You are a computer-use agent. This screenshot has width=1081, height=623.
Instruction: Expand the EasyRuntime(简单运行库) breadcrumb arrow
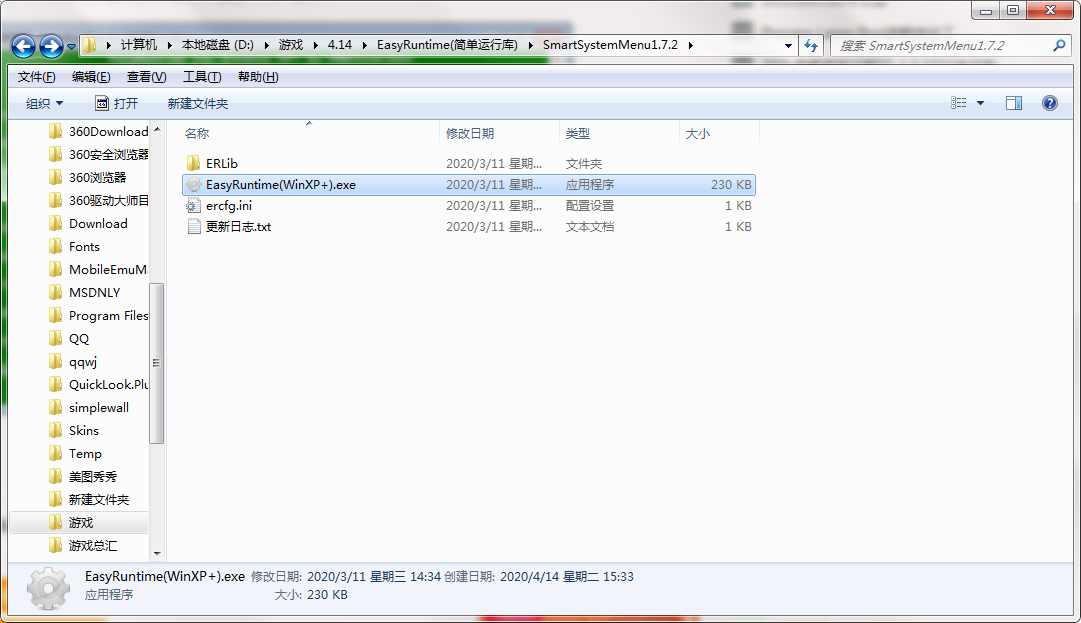[x=530, y=45]
